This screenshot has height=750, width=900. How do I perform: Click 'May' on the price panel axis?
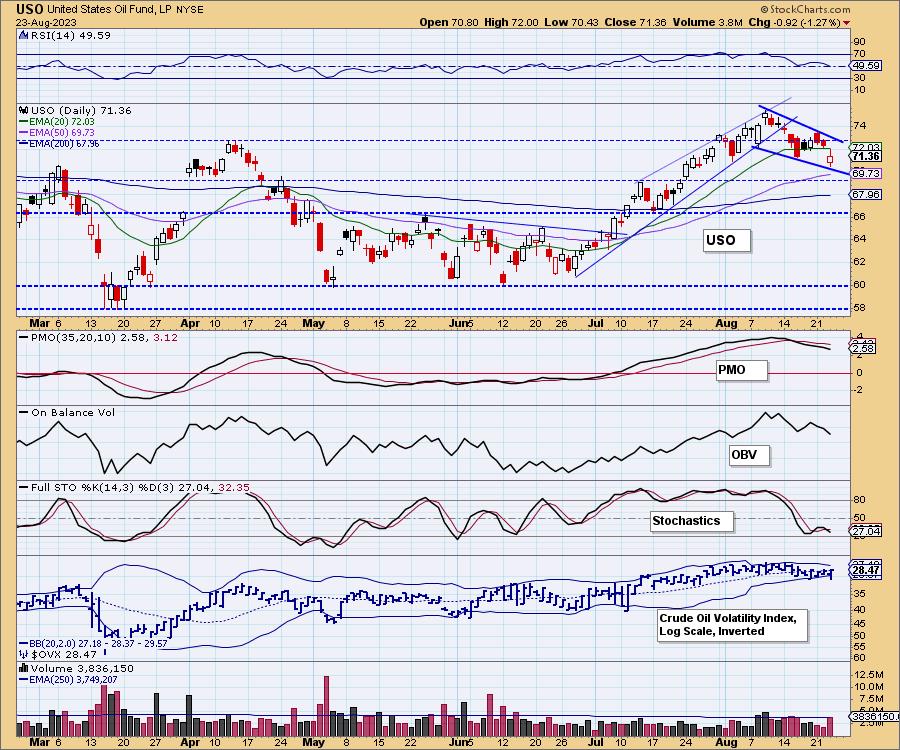tap(313, 323)
